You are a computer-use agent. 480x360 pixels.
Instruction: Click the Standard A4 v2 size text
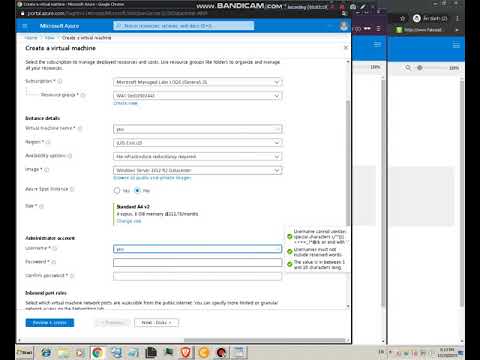133,207
